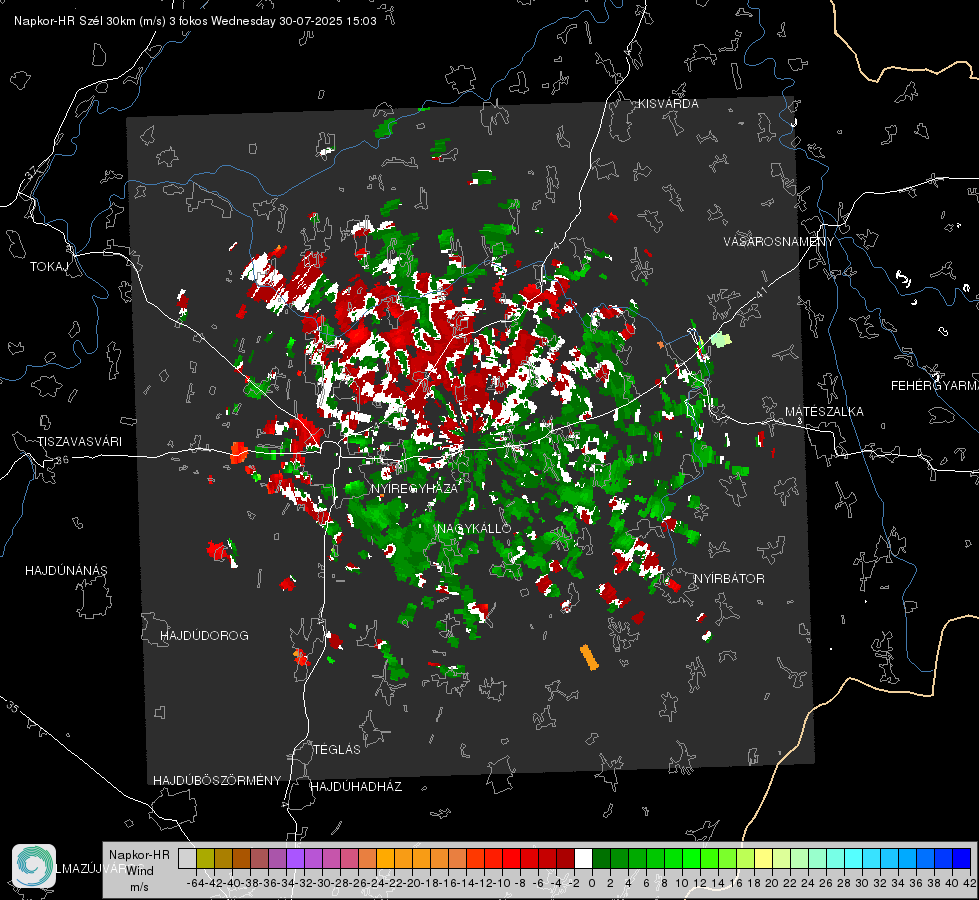
Task: Click the TÉGLÁS town label
Action: pyautogui.click(x=337, y=750)
